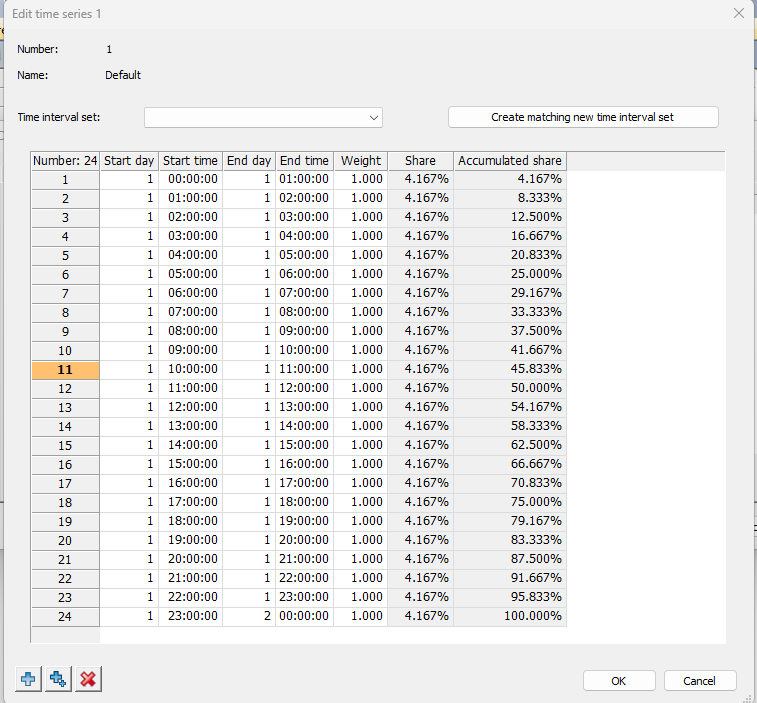
Task: Click accumulated share 87.500%
Action: pos(510,559)
